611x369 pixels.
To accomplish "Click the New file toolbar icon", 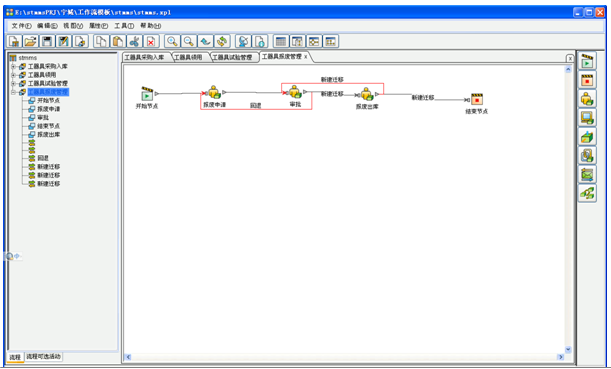I will (x=14, y=41).
